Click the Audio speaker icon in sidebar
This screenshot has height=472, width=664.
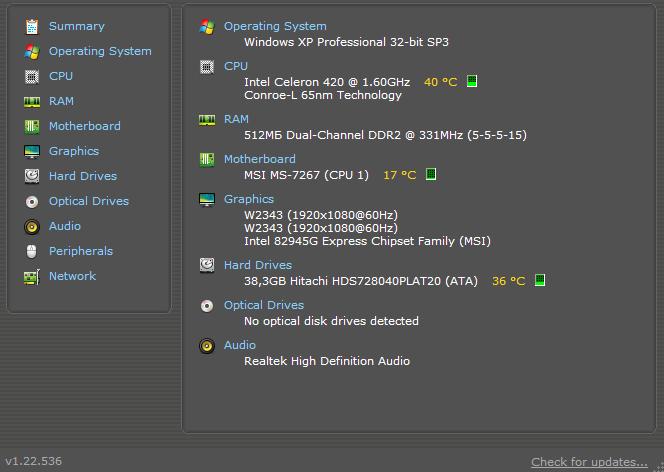click(x=32, y=226)
